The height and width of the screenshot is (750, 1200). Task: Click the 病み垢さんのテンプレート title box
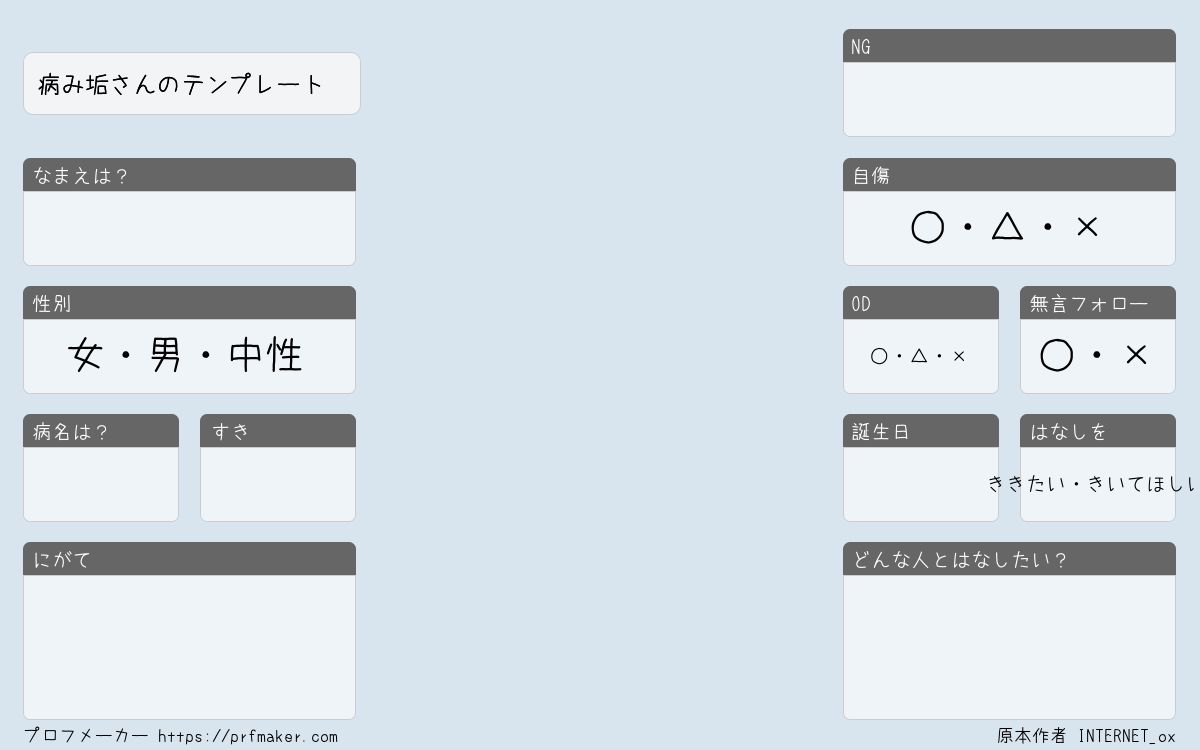pos(192,84)
